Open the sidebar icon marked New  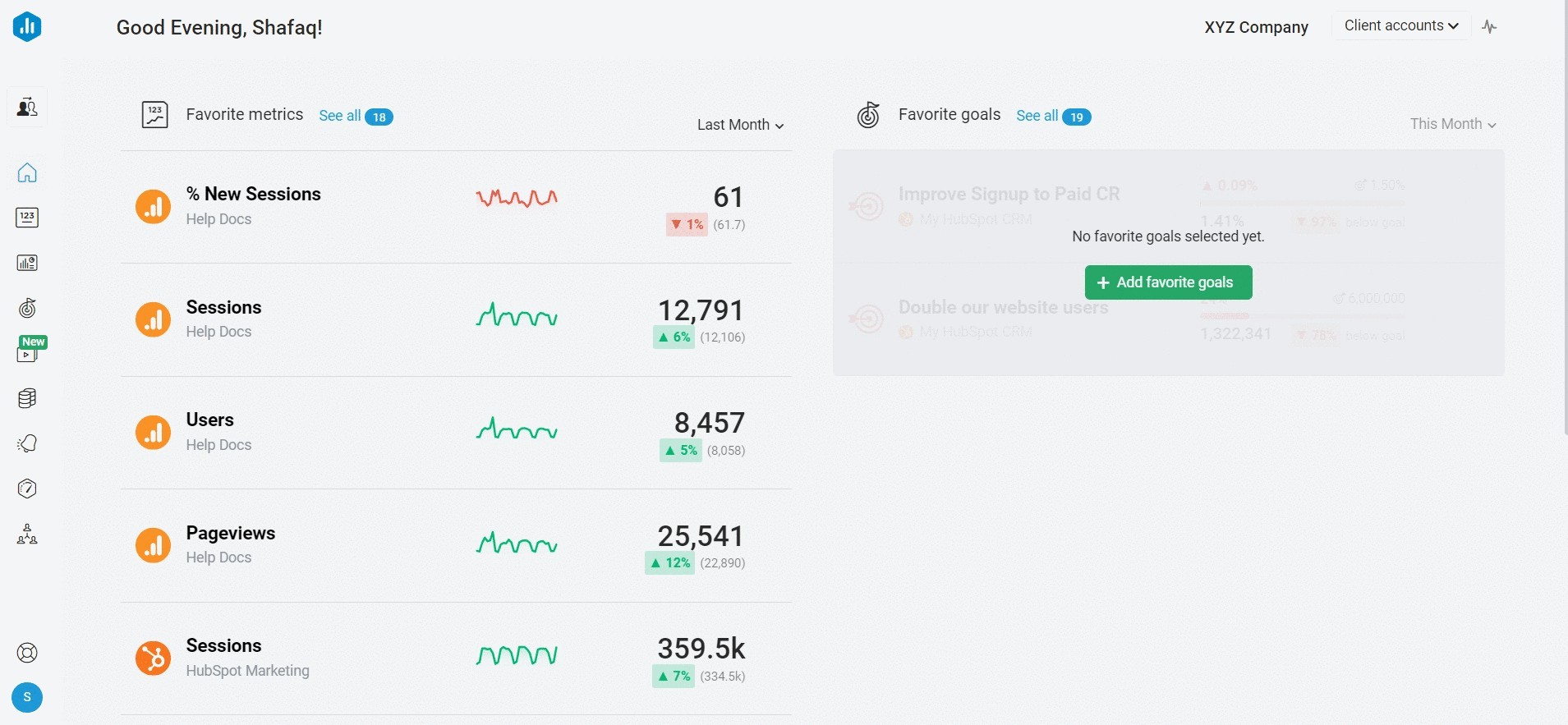coord(27,353)
